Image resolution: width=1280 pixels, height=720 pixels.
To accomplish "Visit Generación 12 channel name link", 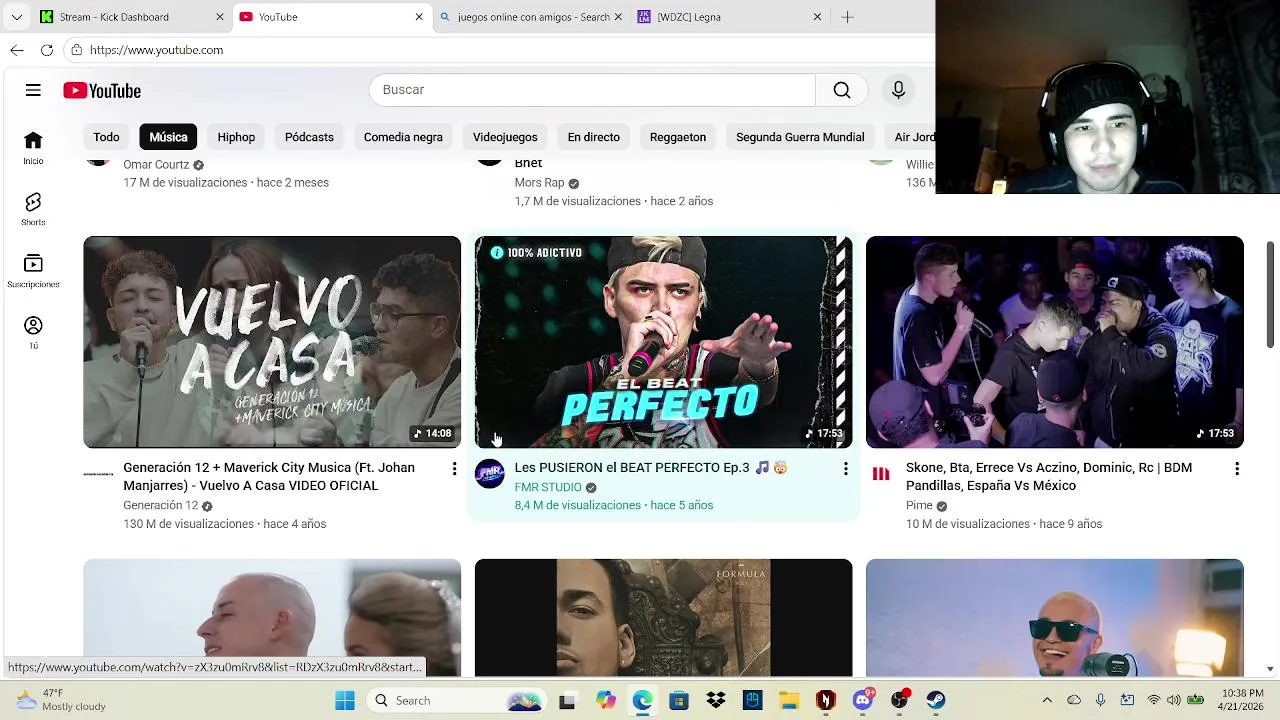I will click(x=160, y=506).
